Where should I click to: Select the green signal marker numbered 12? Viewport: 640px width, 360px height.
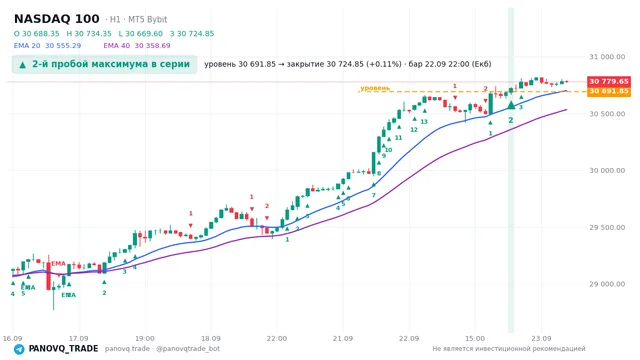pos(414,129)
